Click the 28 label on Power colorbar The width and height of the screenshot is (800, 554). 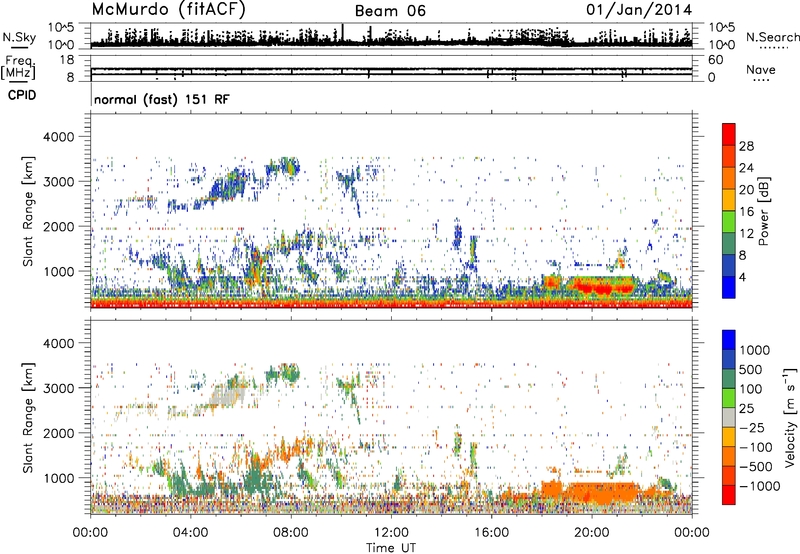tap(746, 146)
